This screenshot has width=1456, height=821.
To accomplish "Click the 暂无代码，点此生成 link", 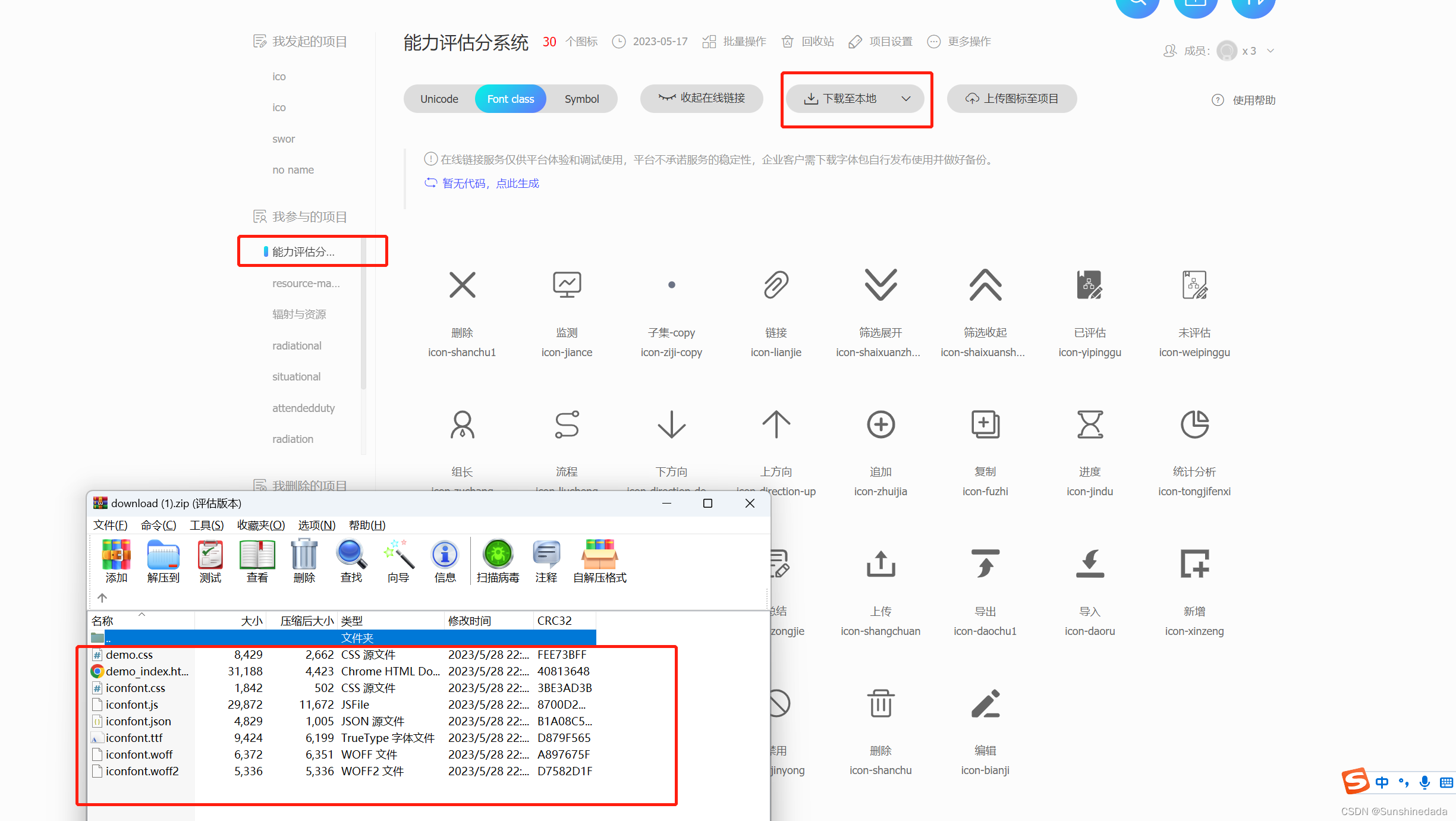I will 482,183.
